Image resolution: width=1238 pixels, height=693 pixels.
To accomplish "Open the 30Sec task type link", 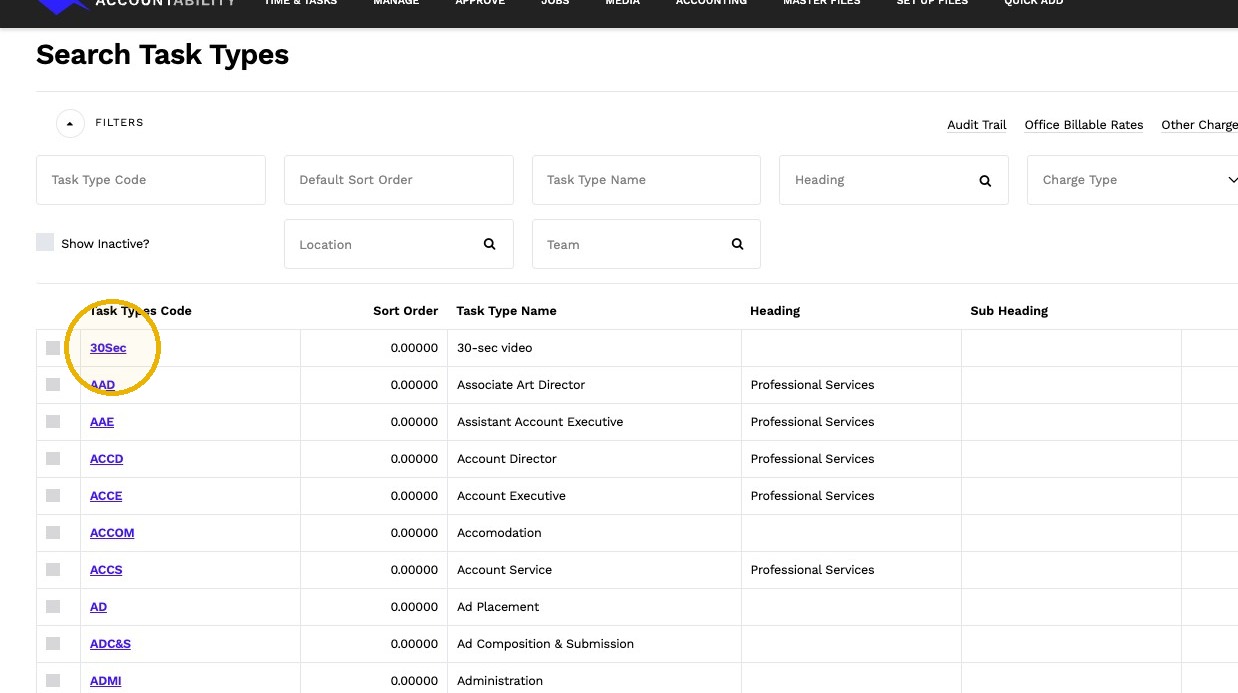I will [108, 348].
